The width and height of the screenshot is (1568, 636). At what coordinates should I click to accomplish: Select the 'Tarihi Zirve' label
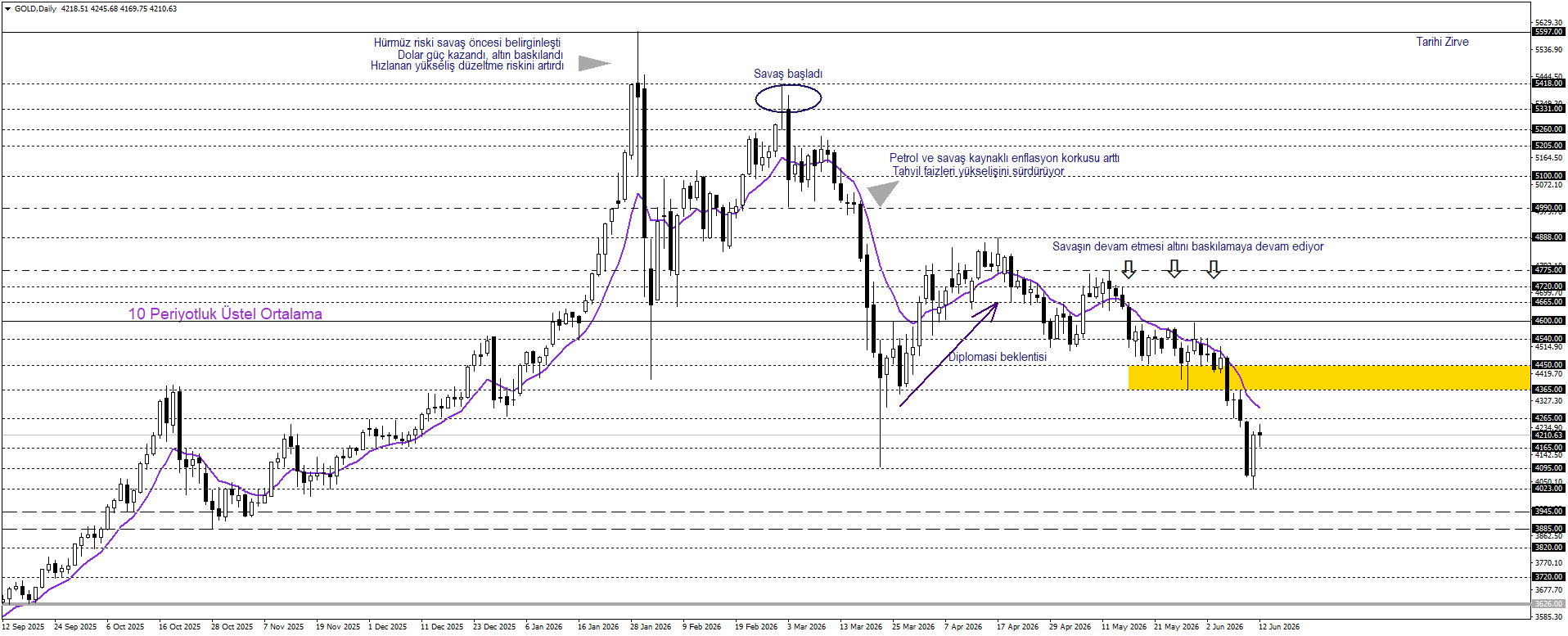coord(1442,42)
